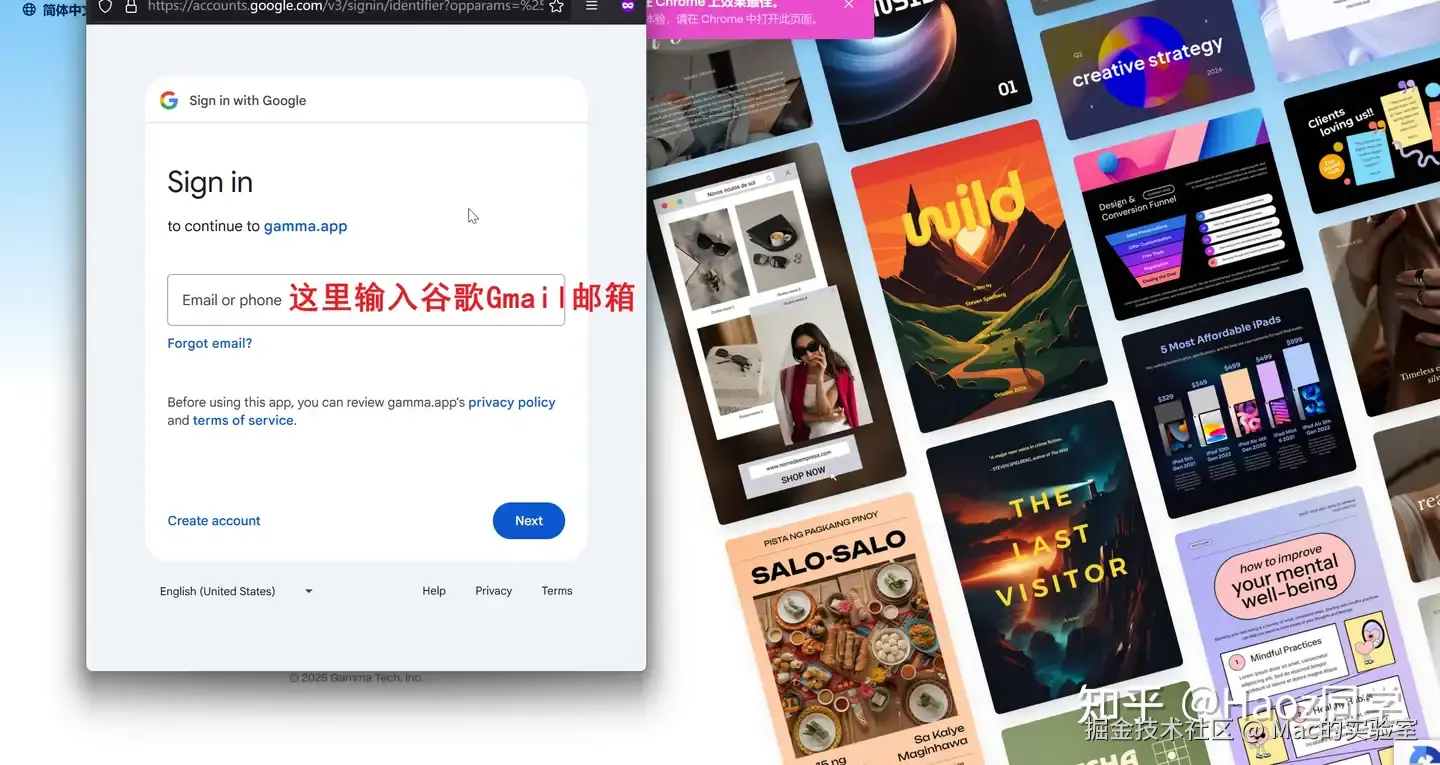
Task: Click The Last Visitor poster thumbnail
Action: coord(1054,557)
